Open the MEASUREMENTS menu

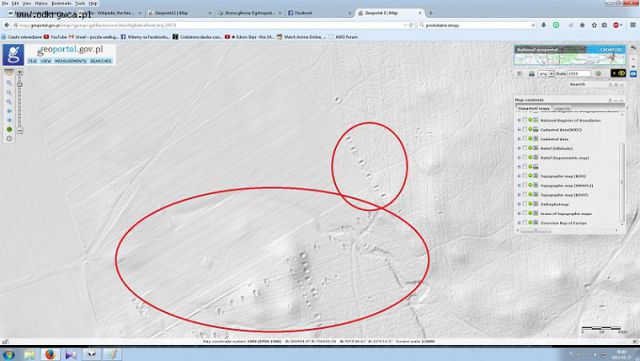click(71, 61)
